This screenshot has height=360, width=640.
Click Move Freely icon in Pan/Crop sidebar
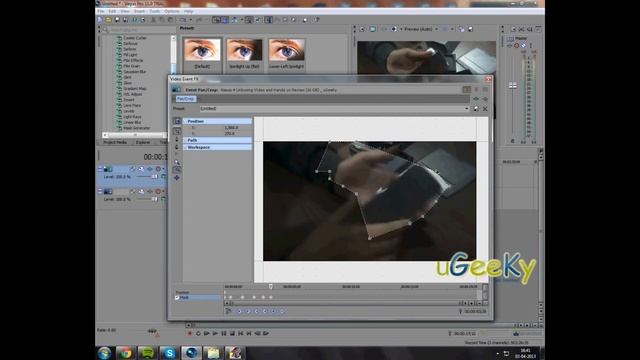(x=177, y=178)
